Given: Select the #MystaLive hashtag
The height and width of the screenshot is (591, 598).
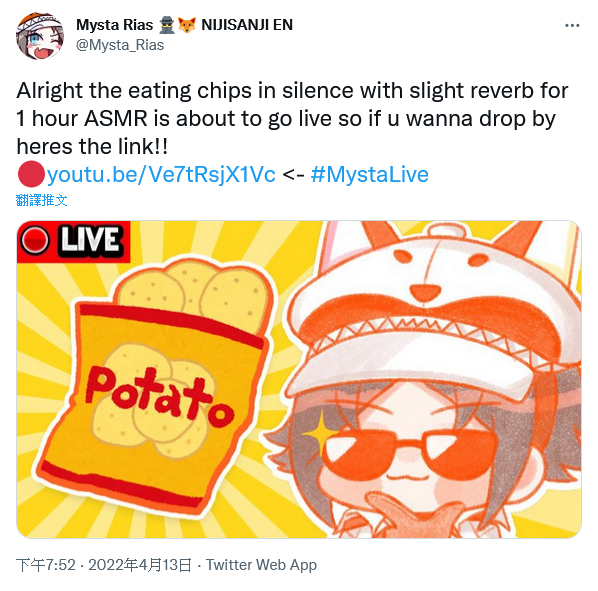Looking at the screenshot, I should pos(370,175).
